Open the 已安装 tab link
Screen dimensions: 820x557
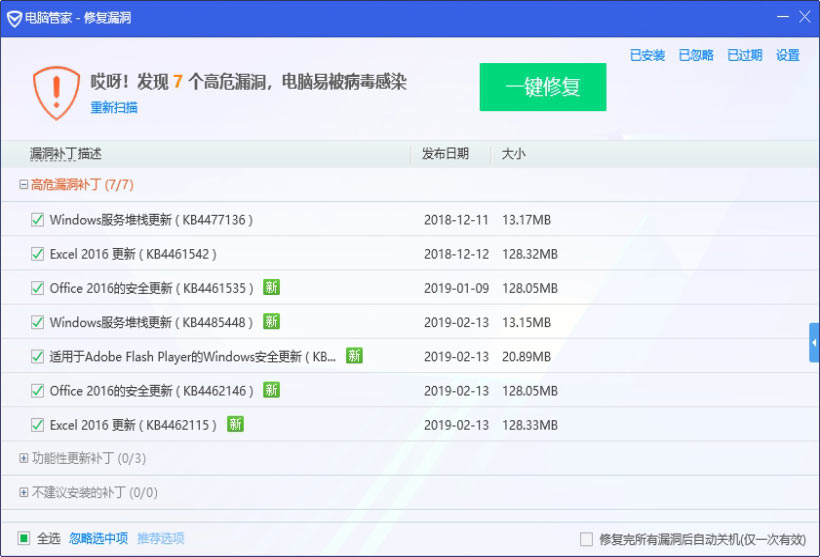[x=647, y=56]
